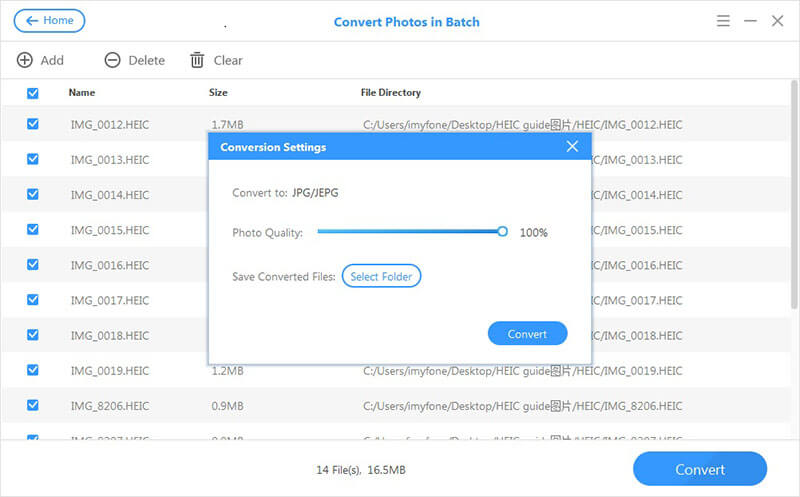
Task: Close the main application window
Action: (x=778, y=21)
